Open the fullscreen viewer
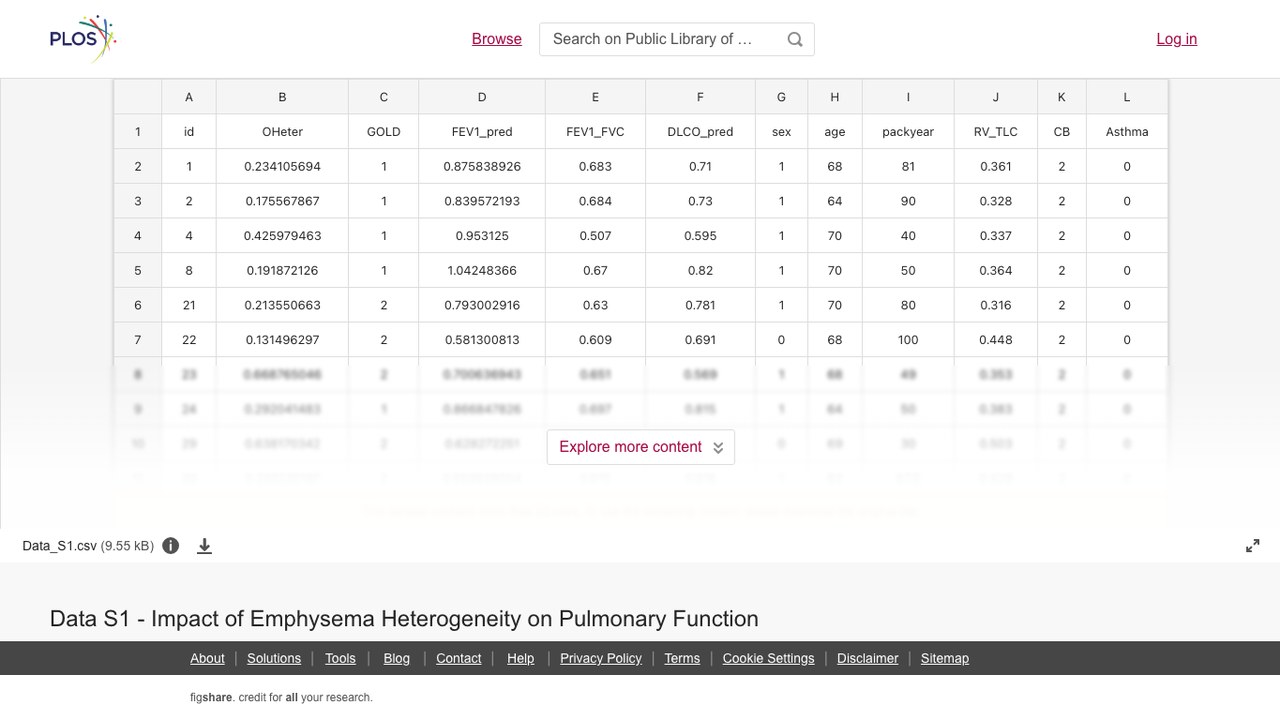The image size is (1280, 720). click(1253, 546)
